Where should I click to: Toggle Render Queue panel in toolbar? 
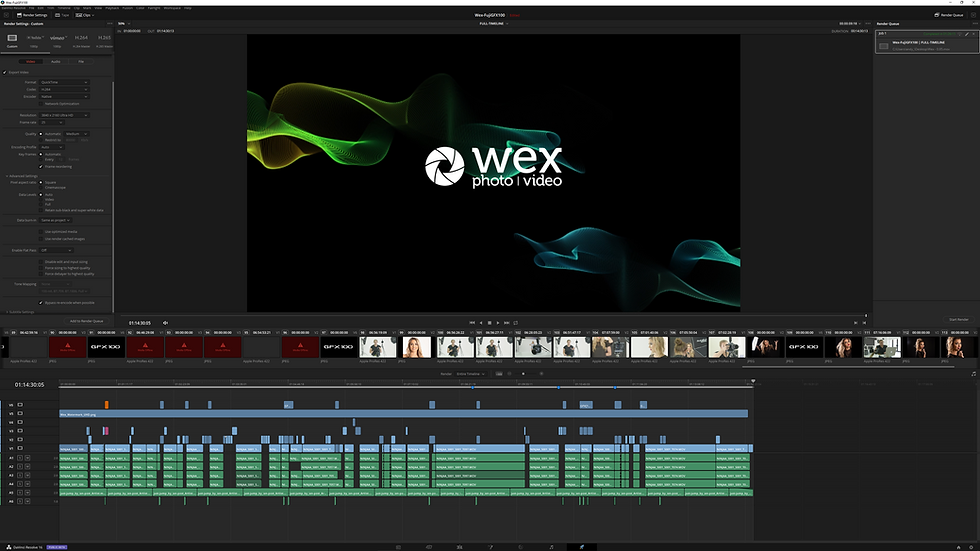(949, 15)
